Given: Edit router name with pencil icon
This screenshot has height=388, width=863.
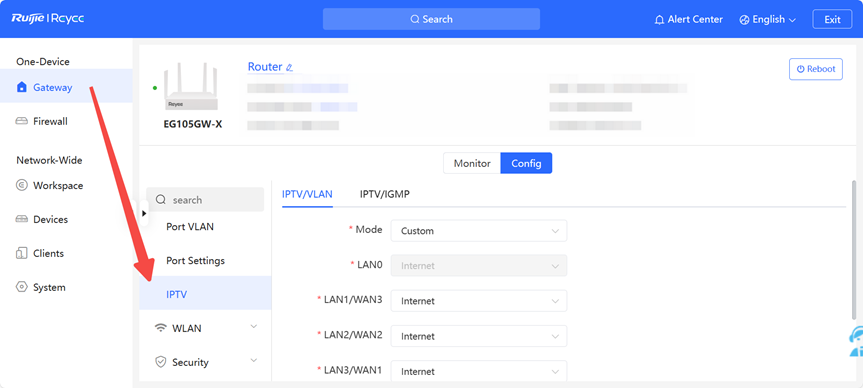Looking at the screenshot, I should coord(290,68).
